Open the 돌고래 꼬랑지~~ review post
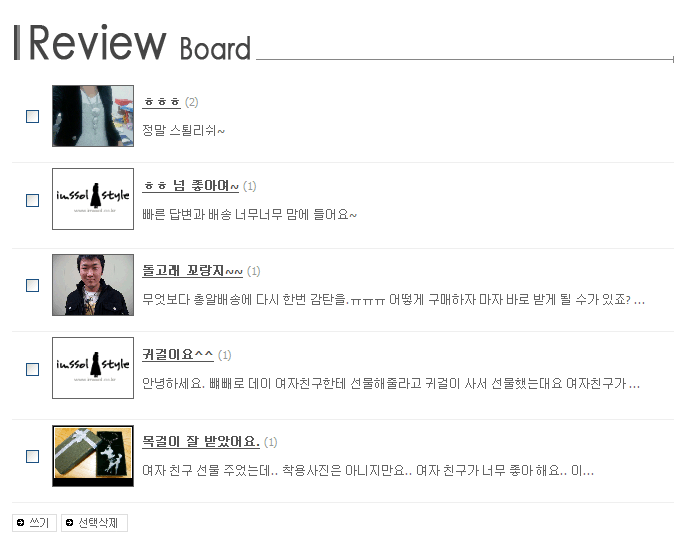Image resolution: width=689 pixels, height=556 pixels. click(192, 271)
